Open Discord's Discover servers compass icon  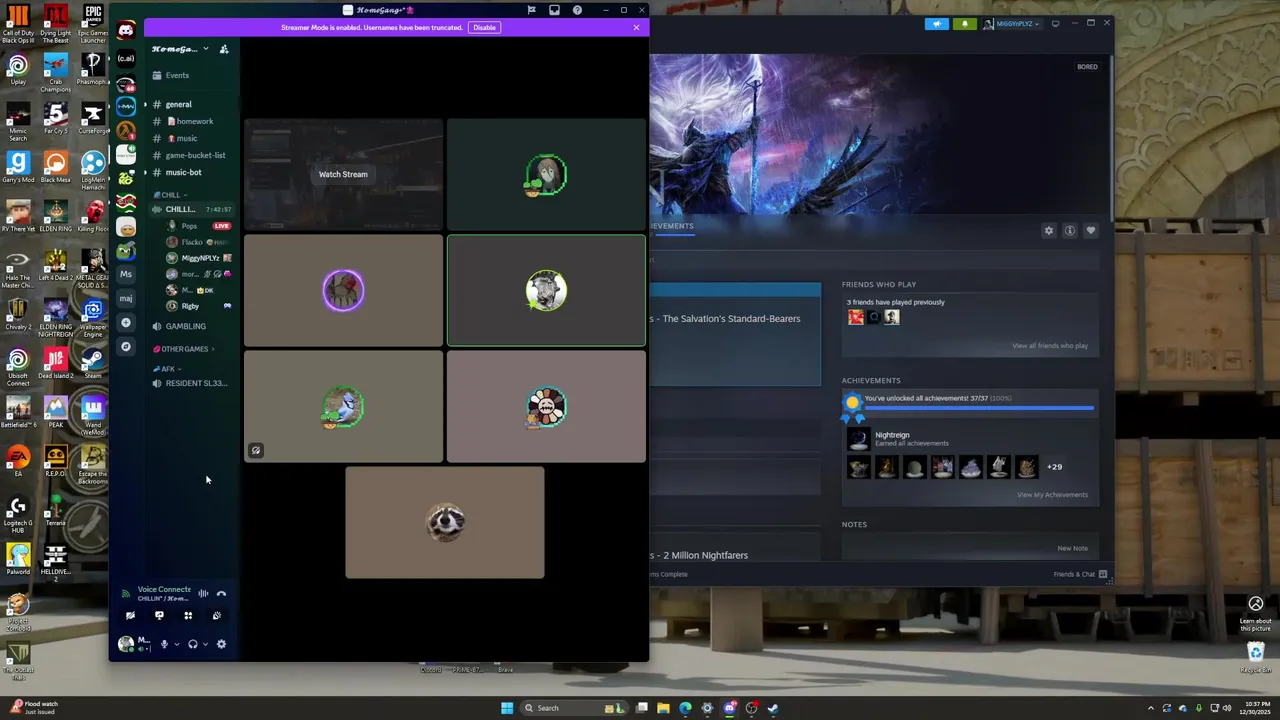[126, 346]
